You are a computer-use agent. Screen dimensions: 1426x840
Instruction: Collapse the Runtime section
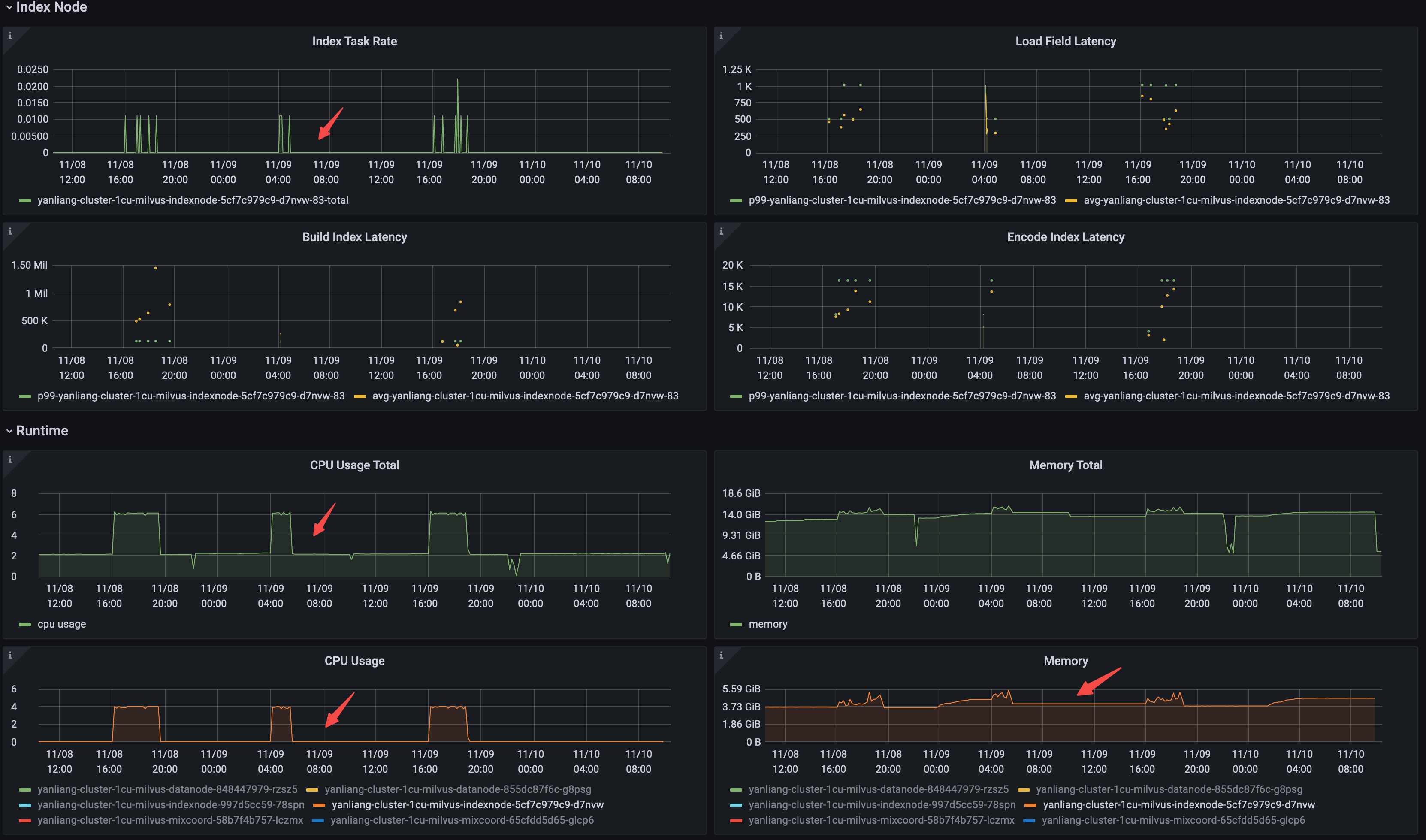[42, 430]
